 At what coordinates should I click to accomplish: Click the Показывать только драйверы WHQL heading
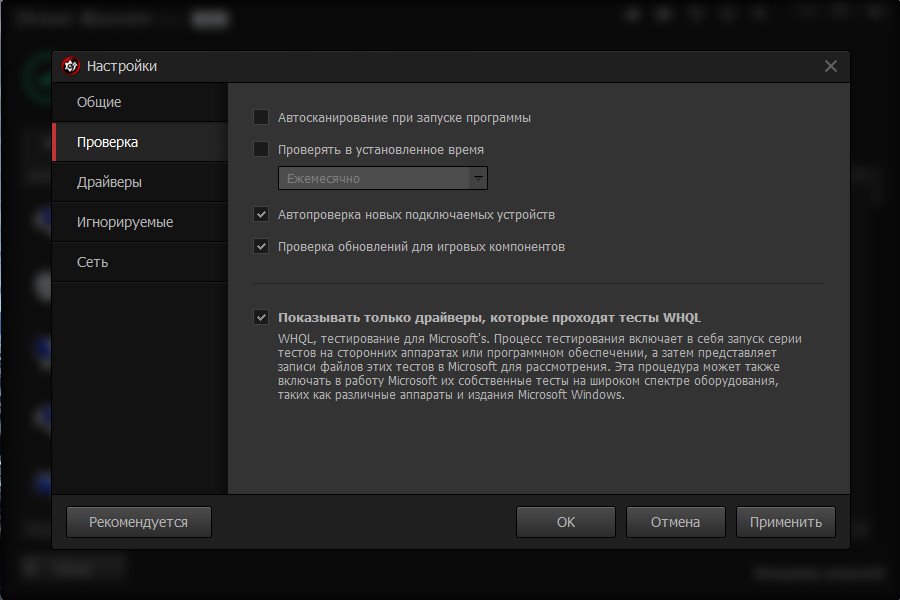[x=489, y=318]
